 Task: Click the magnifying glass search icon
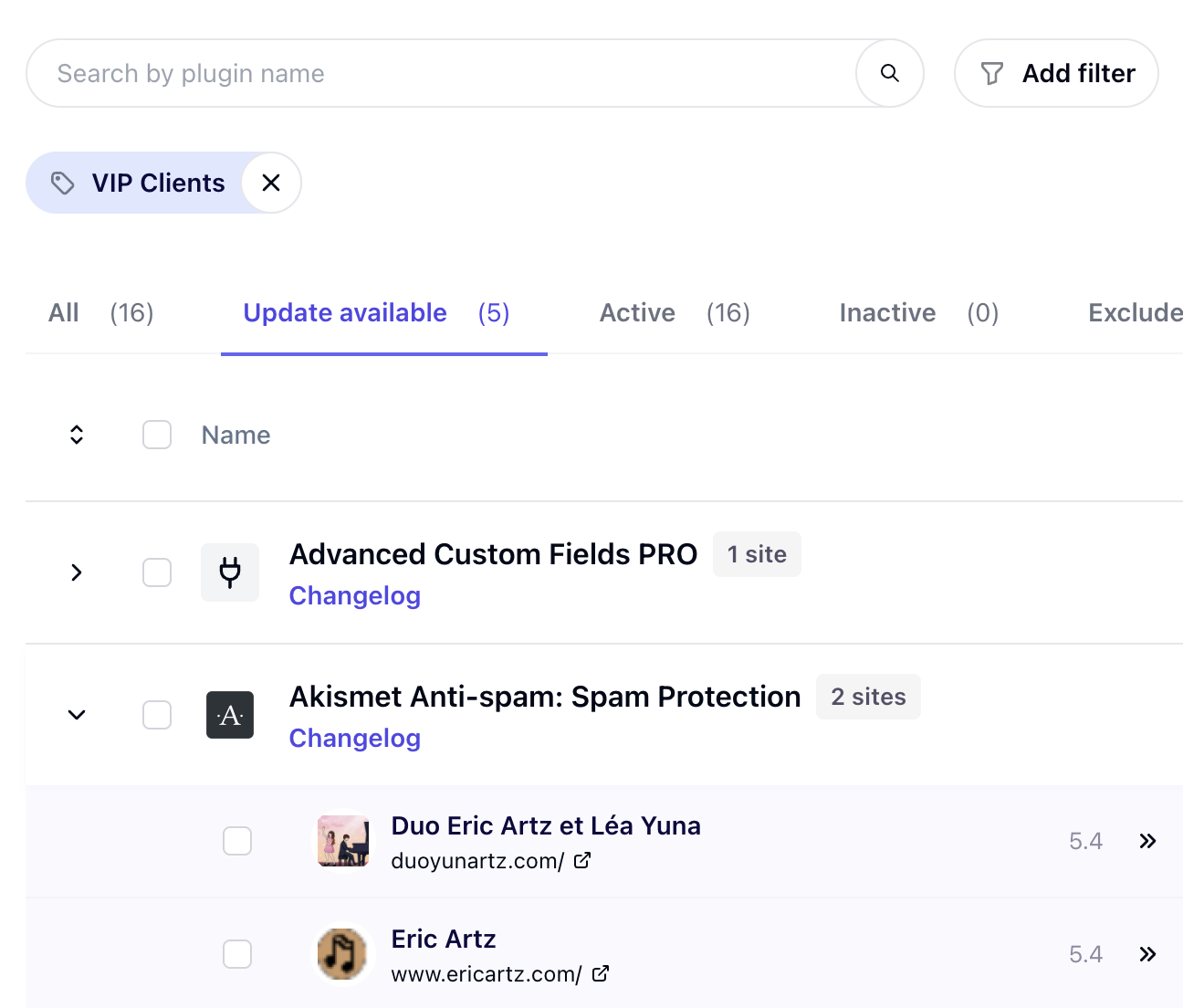(889, 73)
